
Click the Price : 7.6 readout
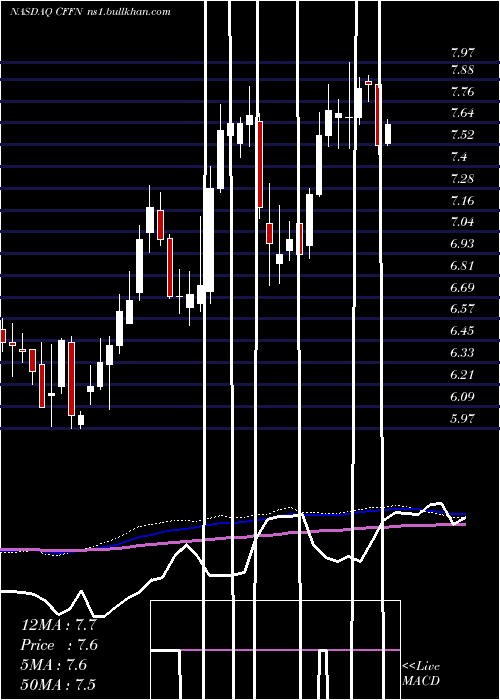[x=58, y=645]
